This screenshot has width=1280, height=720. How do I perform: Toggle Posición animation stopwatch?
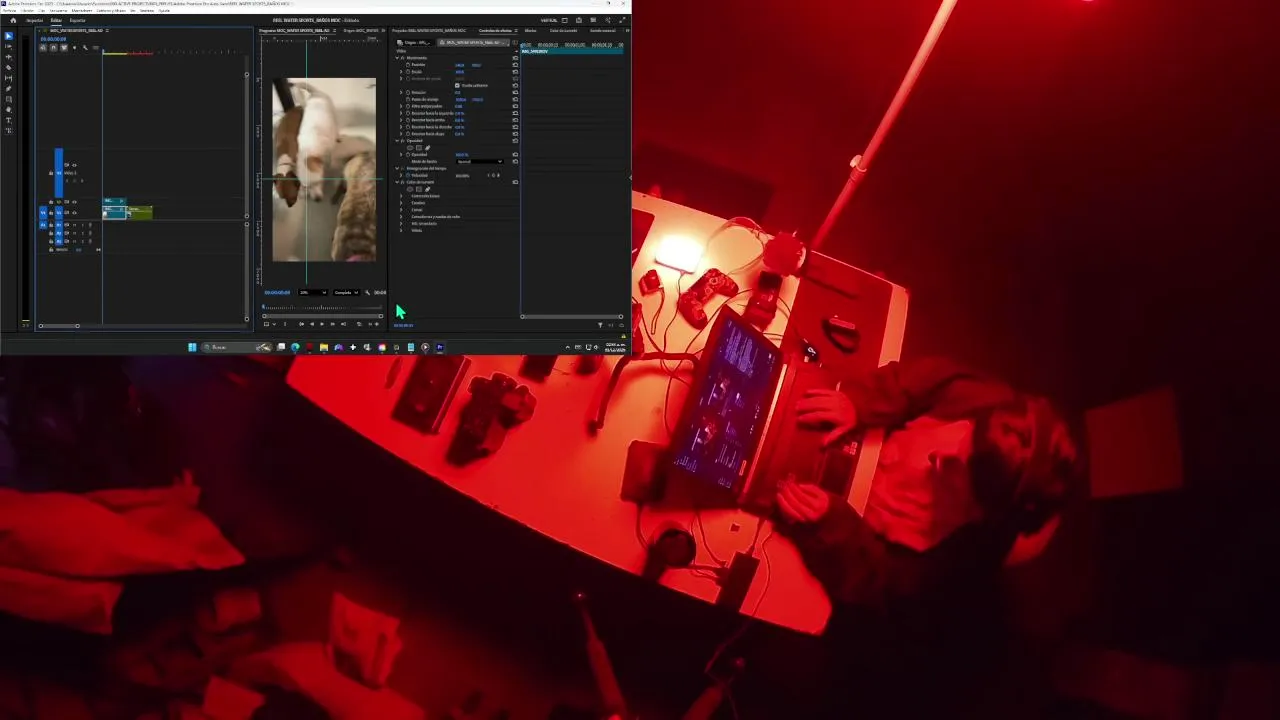408,65
